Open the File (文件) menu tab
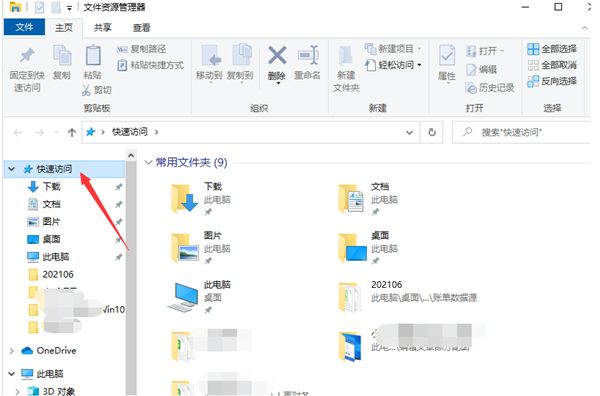The height and width of the screenshot is (396, 600). click(24, 27)
